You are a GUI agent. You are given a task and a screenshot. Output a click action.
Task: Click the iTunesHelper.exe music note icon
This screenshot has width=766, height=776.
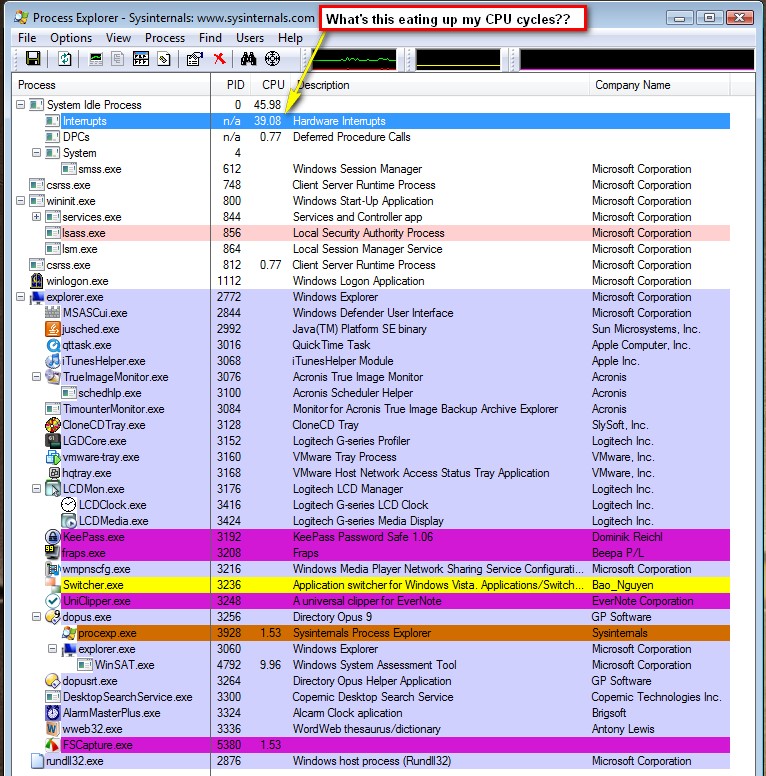tap(52, 361)
